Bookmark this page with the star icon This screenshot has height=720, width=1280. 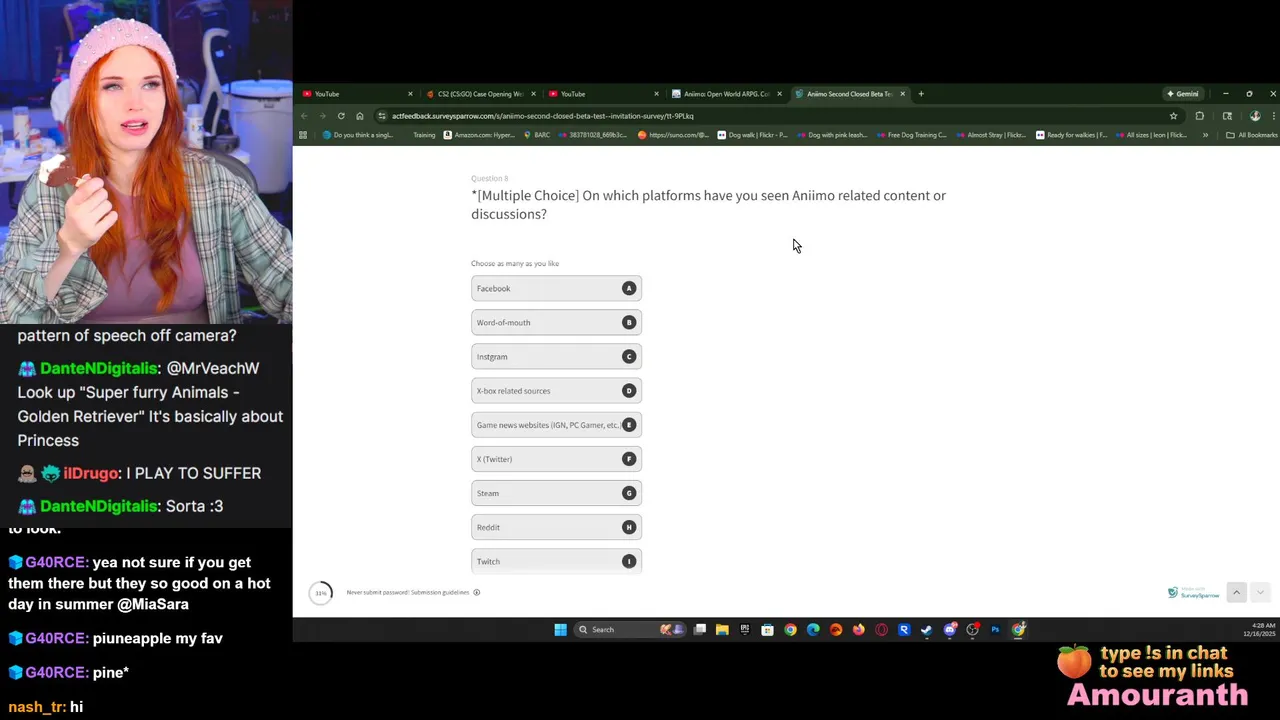(1173, 116)
